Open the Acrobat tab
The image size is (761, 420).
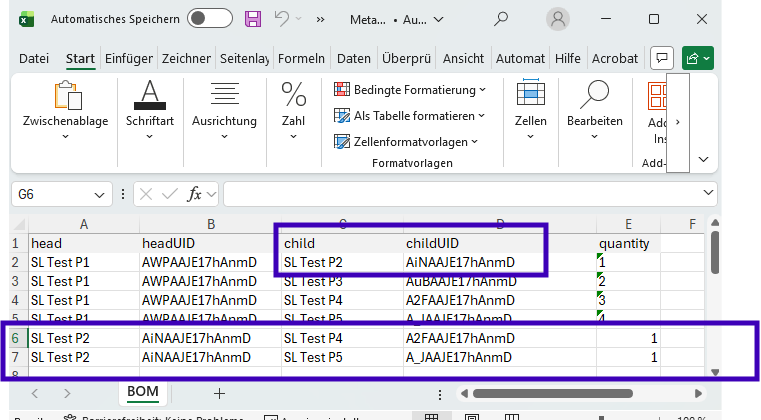pyautogui.click(x=615, y=59)
